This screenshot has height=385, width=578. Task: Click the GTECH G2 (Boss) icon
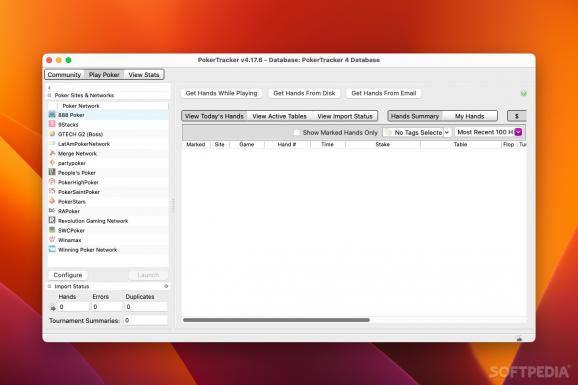click(x=52, y=134)
